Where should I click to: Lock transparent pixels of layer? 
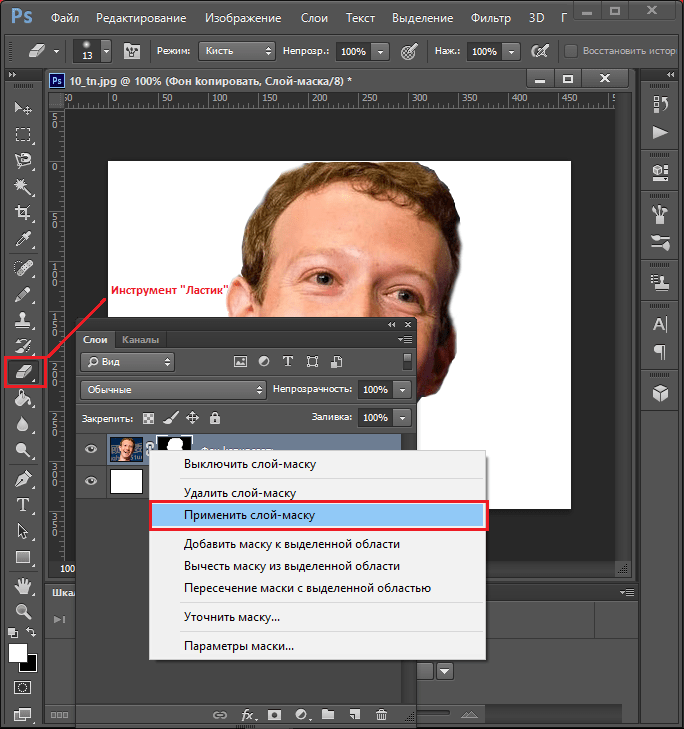[148, 418]
